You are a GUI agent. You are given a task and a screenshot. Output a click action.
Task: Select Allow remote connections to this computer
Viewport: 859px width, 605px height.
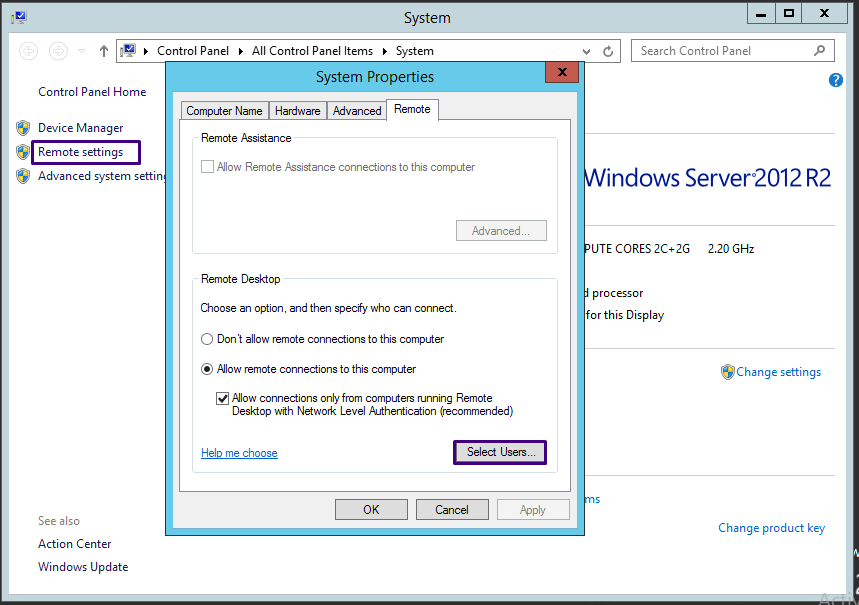point(206,368)
